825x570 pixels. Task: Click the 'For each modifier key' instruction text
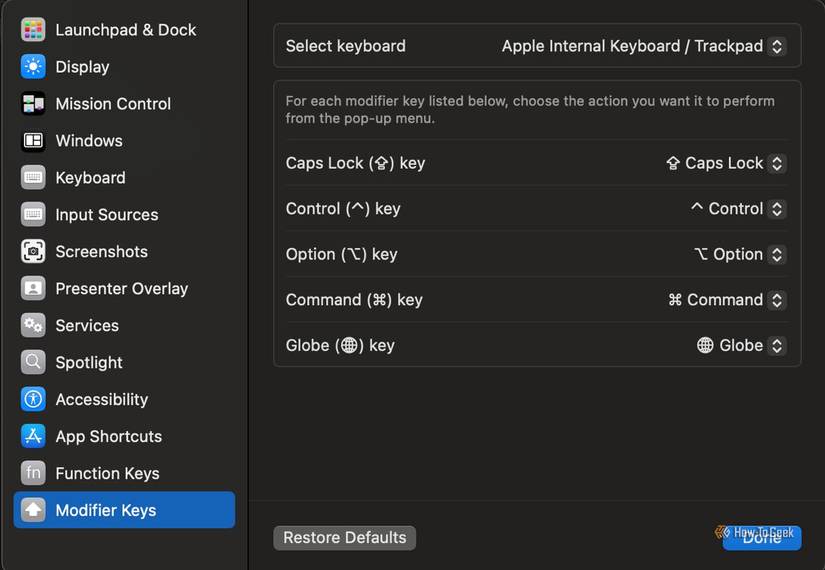(x=530, y=109)
